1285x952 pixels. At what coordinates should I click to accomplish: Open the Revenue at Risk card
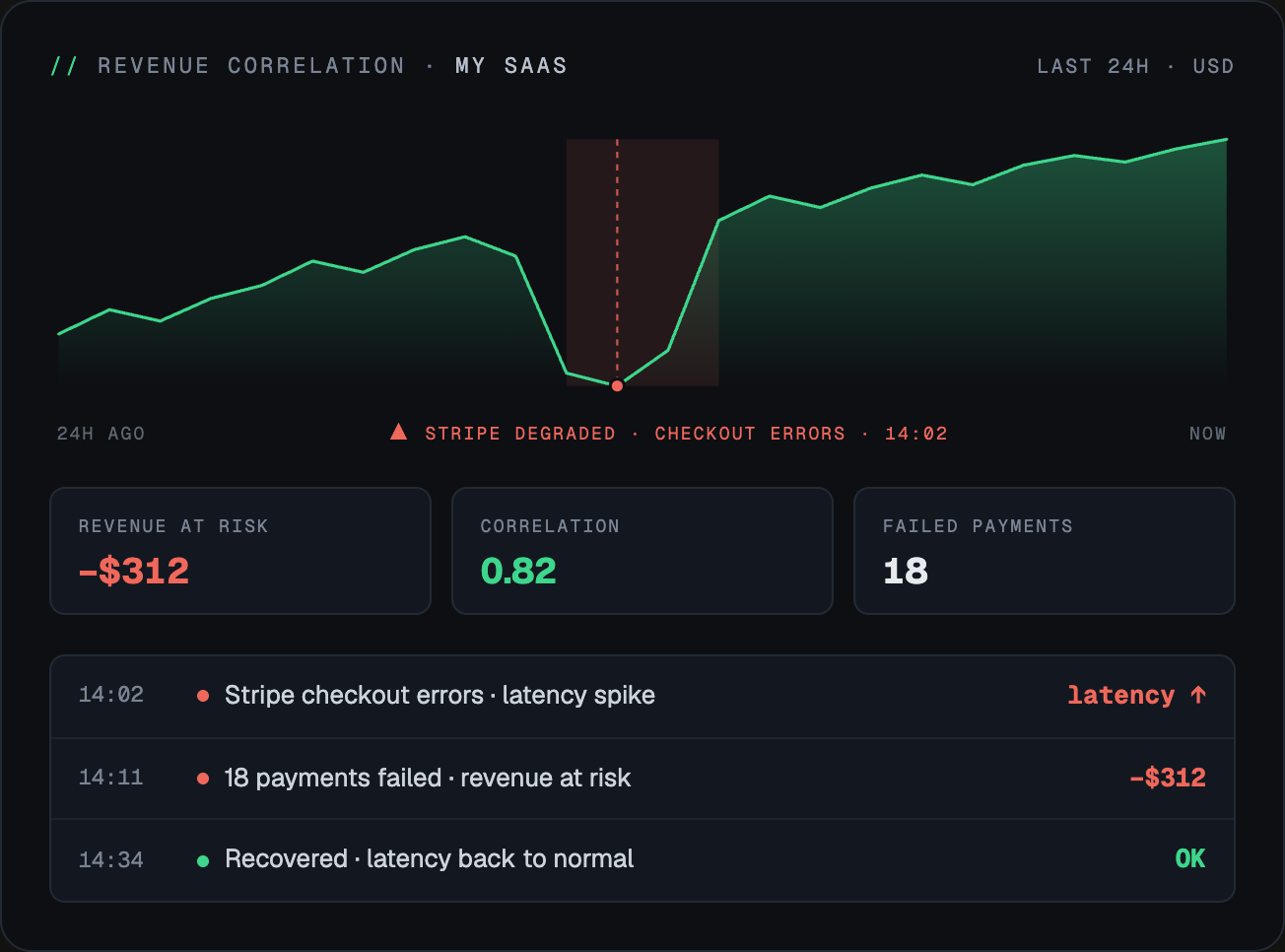click(x=240, y=551)
